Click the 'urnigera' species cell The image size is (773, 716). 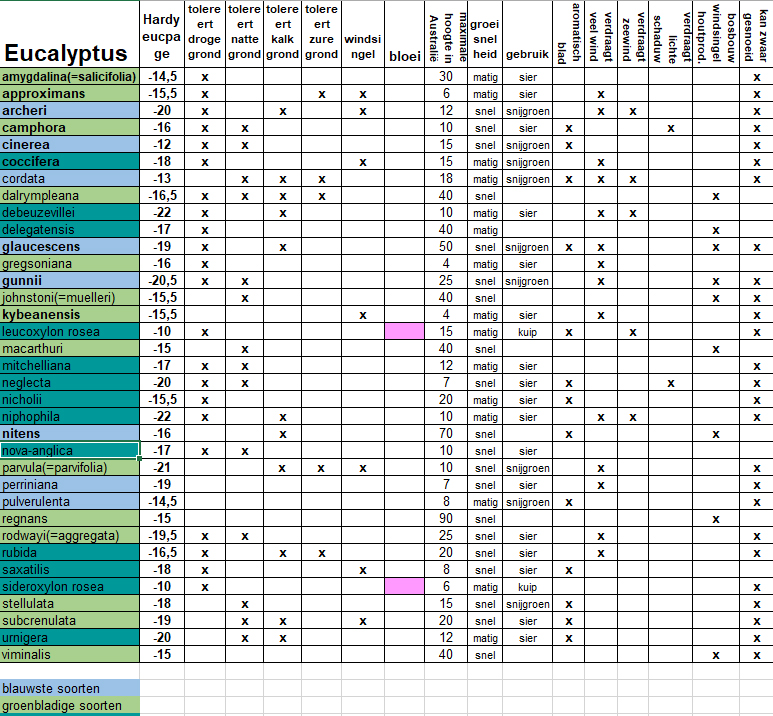coord(70,638)
